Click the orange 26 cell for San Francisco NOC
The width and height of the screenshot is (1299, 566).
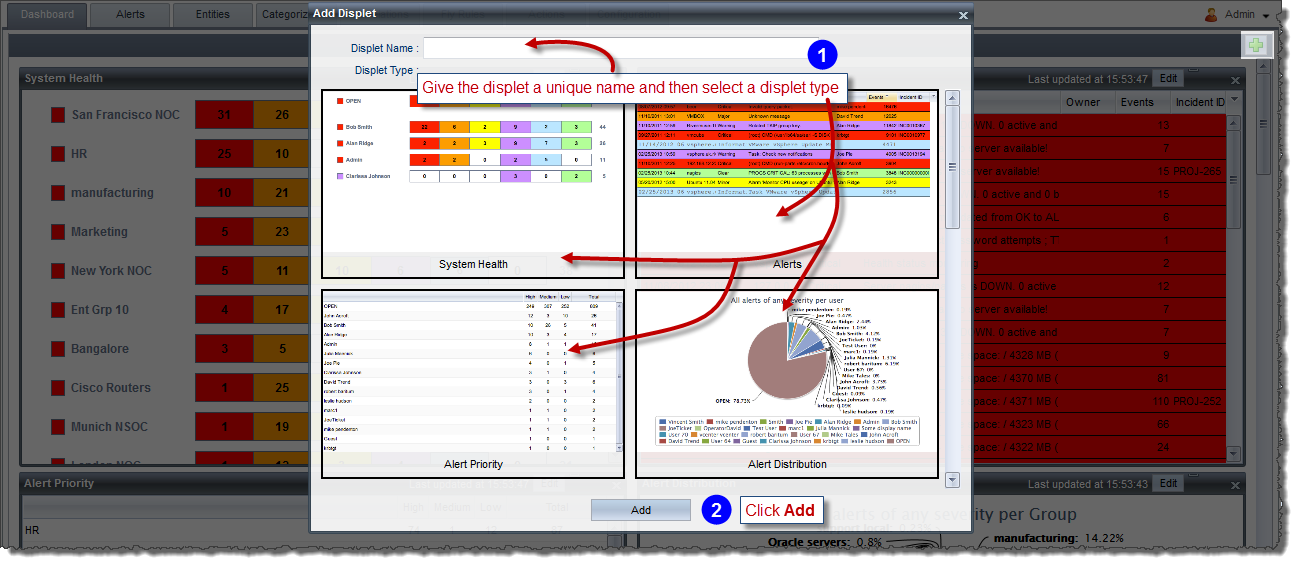click(x=282, y=115)
